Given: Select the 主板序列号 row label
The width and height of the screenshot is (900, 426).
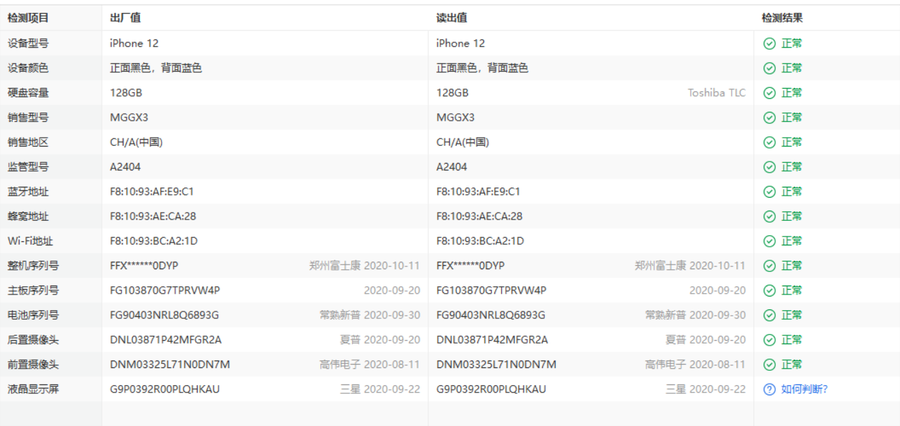Looking at the screenshot, I should click(33, 290).
